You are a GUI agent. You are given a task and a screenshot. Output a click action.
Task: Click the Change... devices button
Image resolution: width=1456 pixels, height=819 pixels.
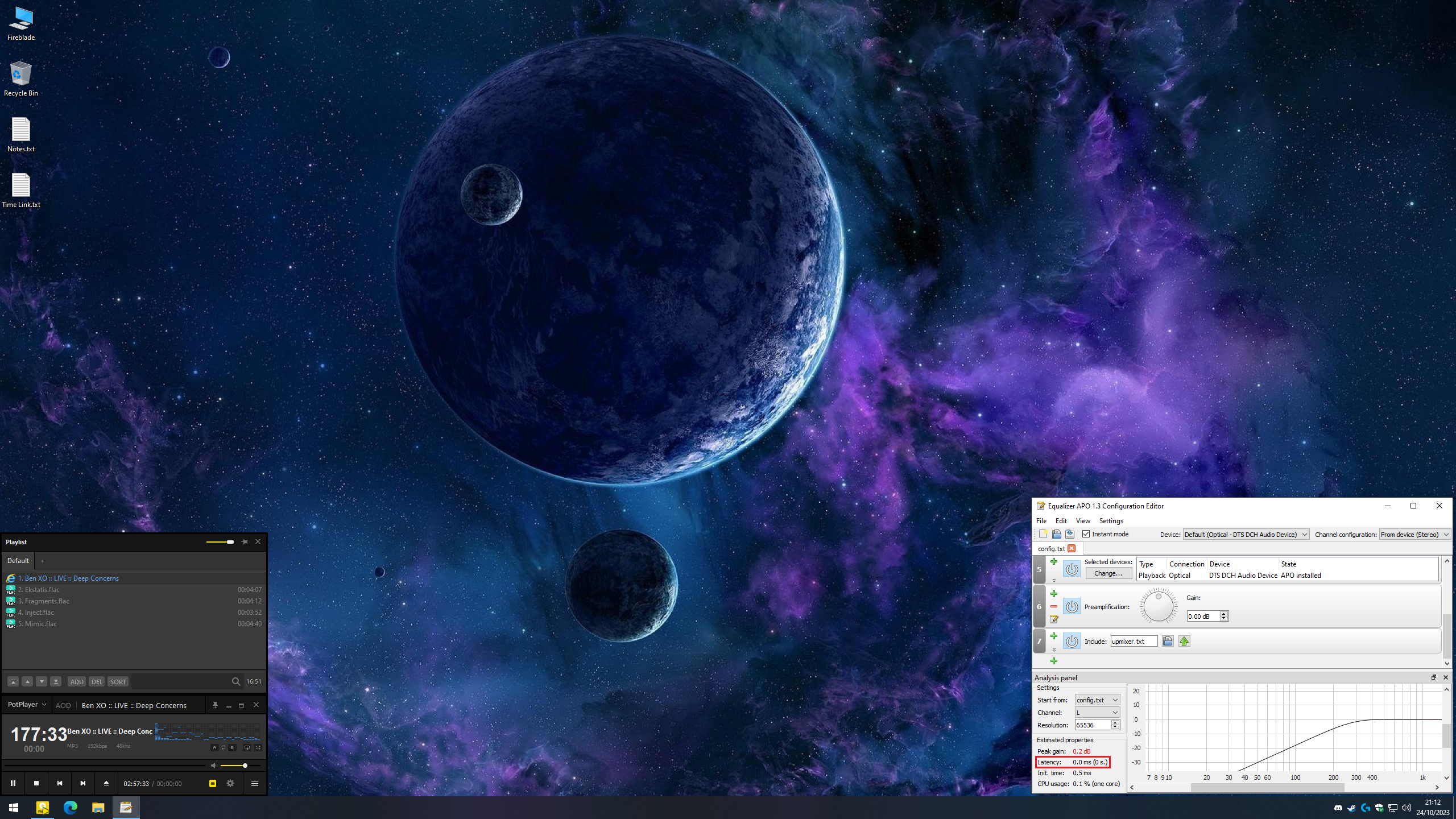[1108, 573]
